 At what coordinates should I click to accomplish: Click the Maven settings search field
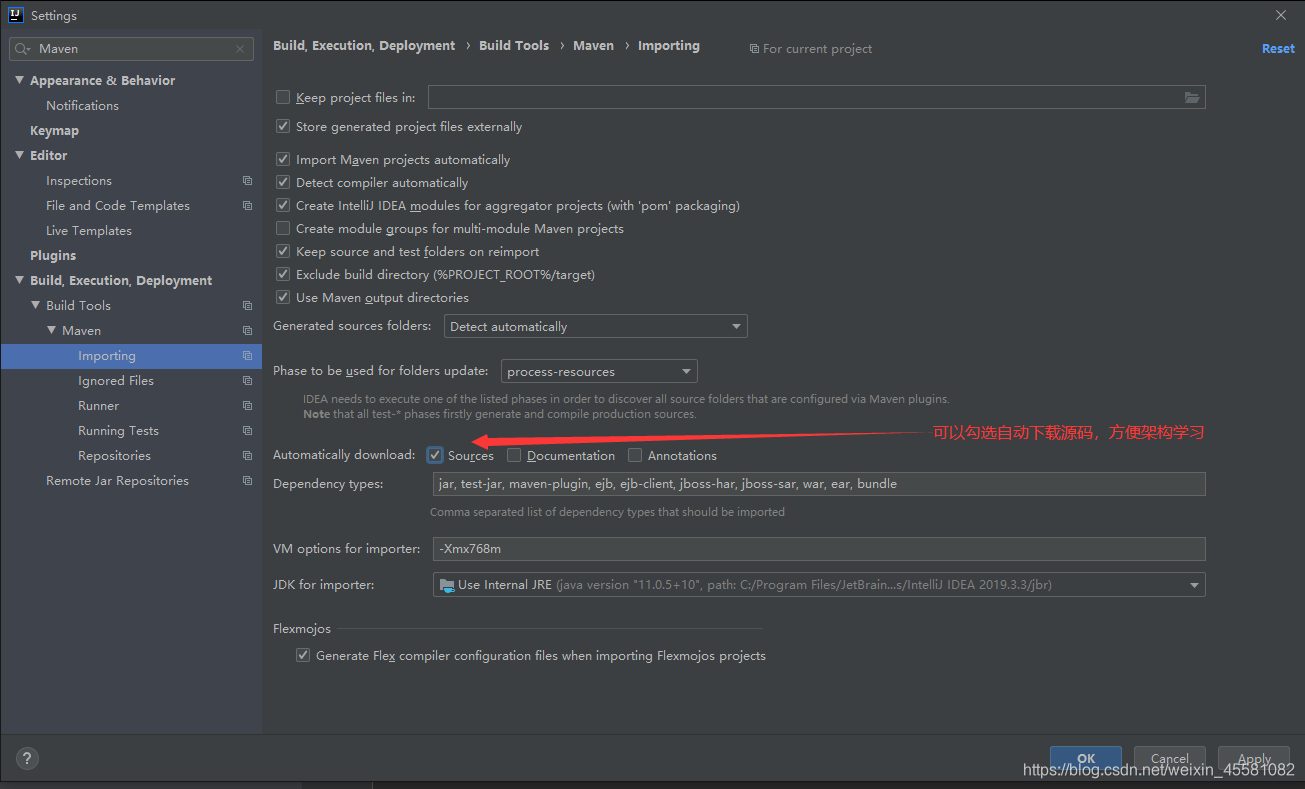(131, 49)
